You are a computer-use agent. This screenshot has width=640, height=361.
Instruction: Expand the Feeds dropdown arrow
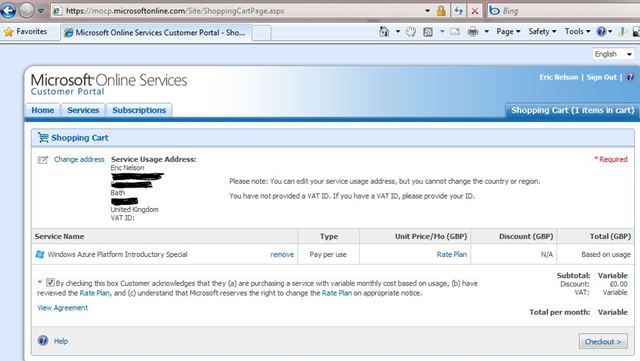pos(442,31)
